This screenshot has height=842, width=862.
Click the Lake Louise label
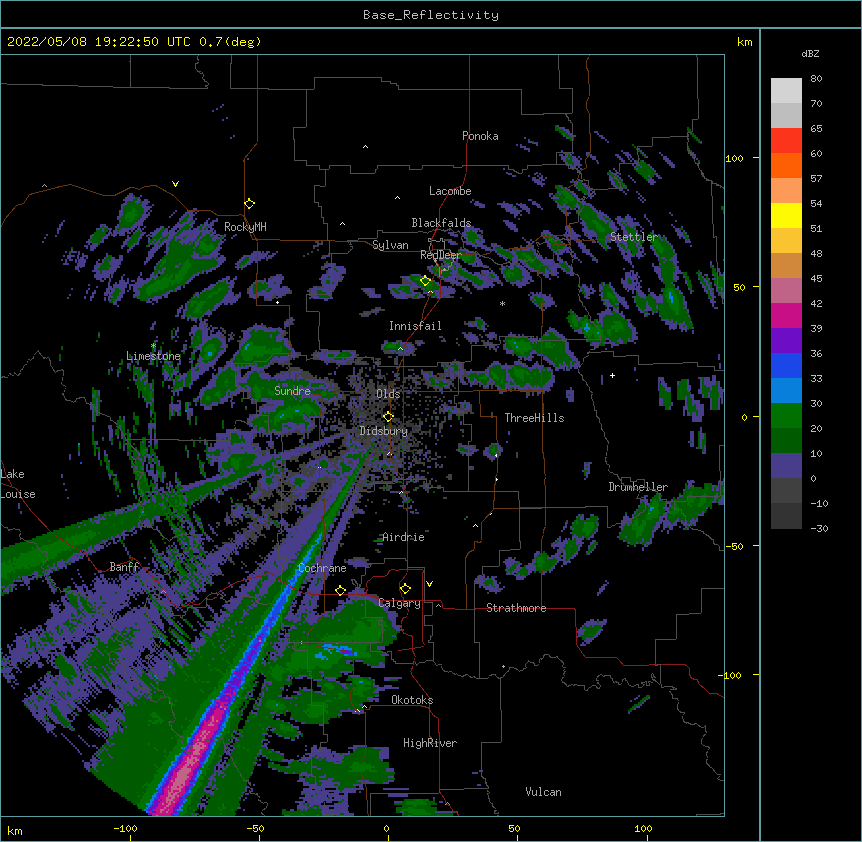[x=18, y=484]
